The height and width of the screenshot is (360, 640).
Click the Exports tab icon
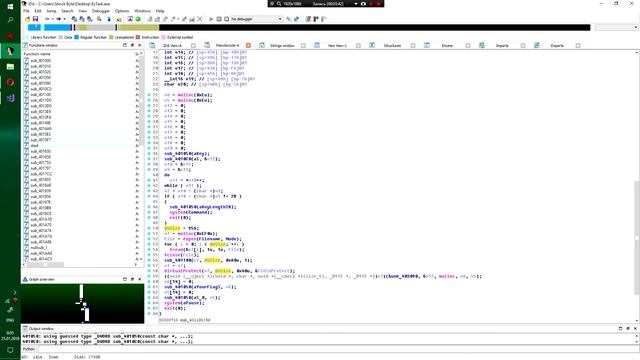point(537,45)
